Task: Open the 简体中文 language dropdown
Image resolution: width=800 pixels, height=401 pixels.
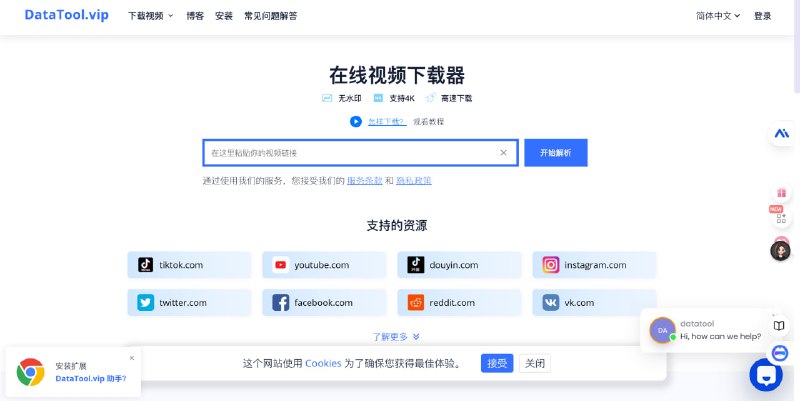Action: point(717,16)
